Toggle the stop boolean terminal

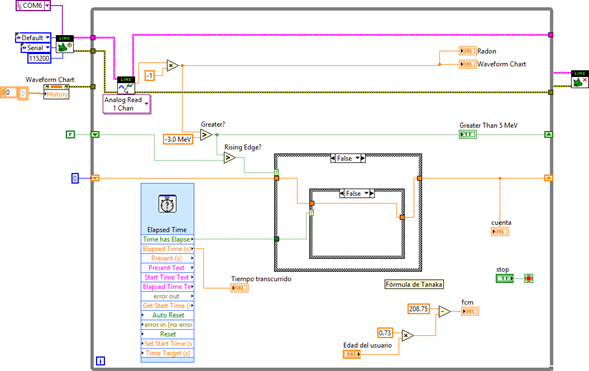click(504, 279)
